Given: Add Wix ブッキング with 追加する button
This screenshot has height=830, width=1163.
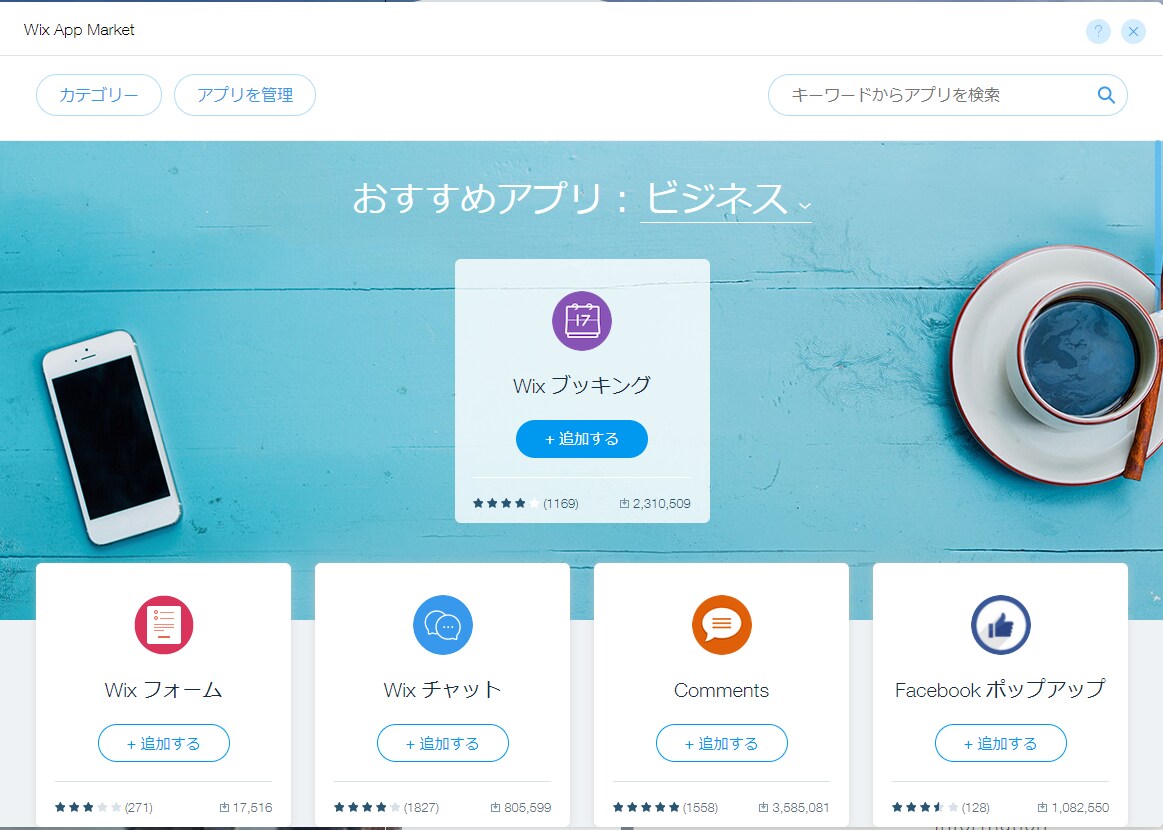Looking at the screenshot, I should tap(582, 439).
